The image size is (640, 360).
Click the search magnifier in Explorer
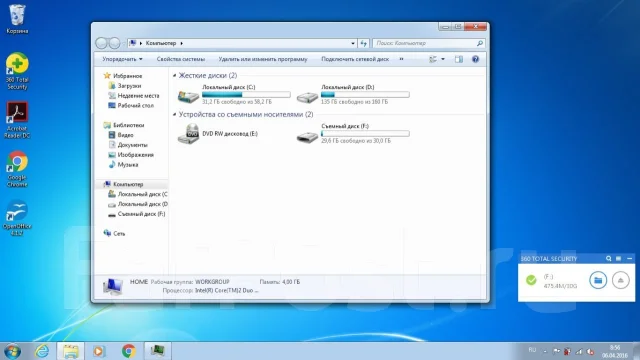pyautogui.click(x=480, y=43)
